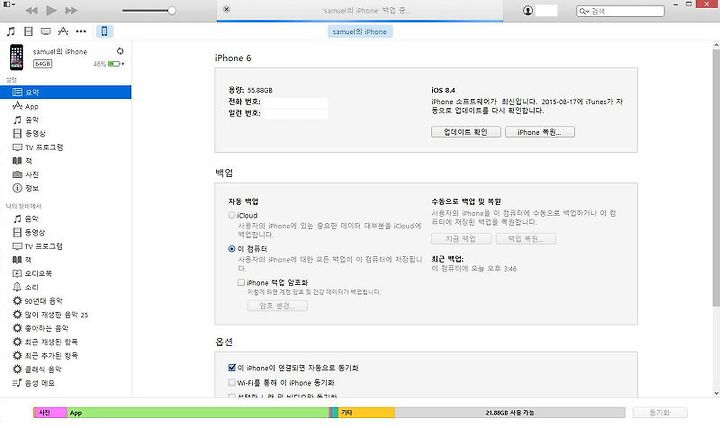The width and height of the screenshot is (720, 427).
Task: Open 사진 in the settings sidebar
Action: 66,174
